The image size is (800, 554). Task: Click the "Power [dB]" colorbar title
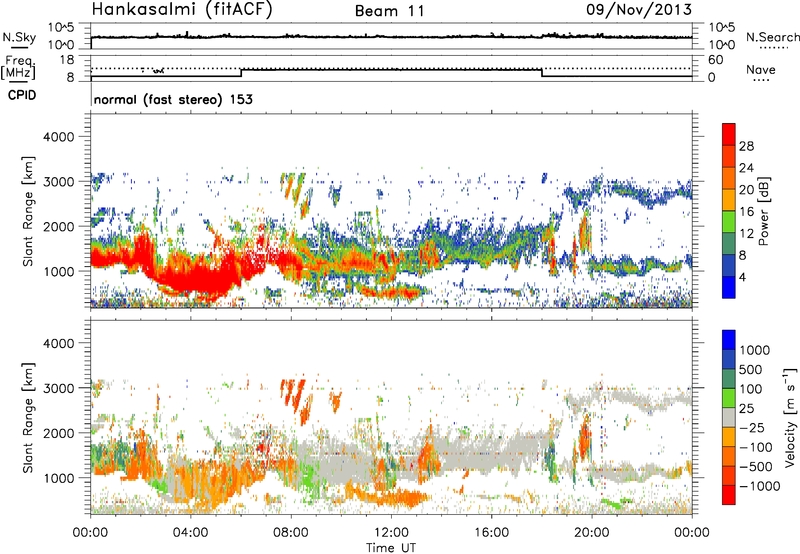pyautogui.click(x=763, y=211)
